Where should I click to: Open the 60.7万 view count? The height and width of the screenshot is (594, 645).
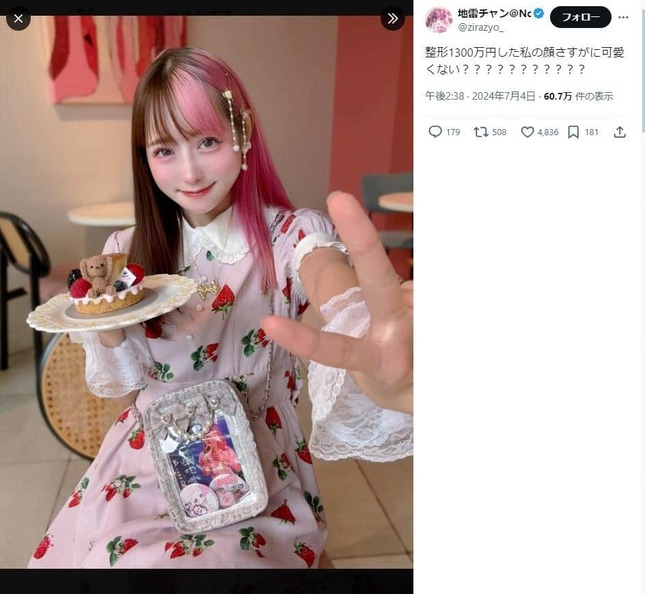tap(557, 96)
